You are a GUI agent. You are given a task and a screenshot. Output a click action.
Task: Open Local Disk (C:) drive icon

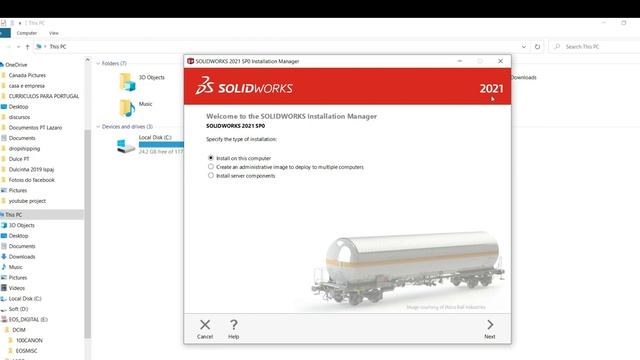[126, 146]
